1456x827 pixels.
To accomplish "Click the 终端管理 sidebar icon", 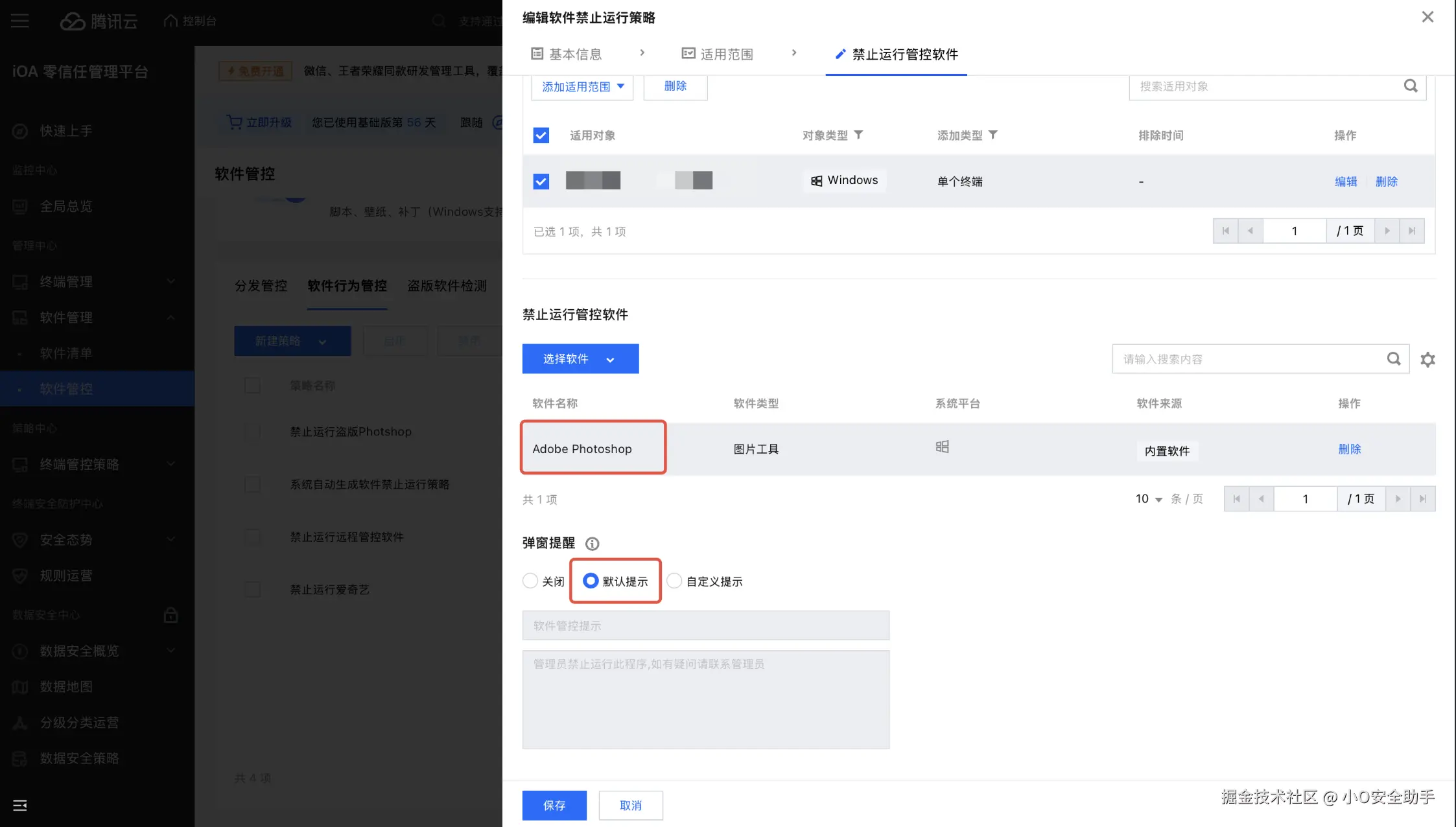I will (x=19, y=281).
